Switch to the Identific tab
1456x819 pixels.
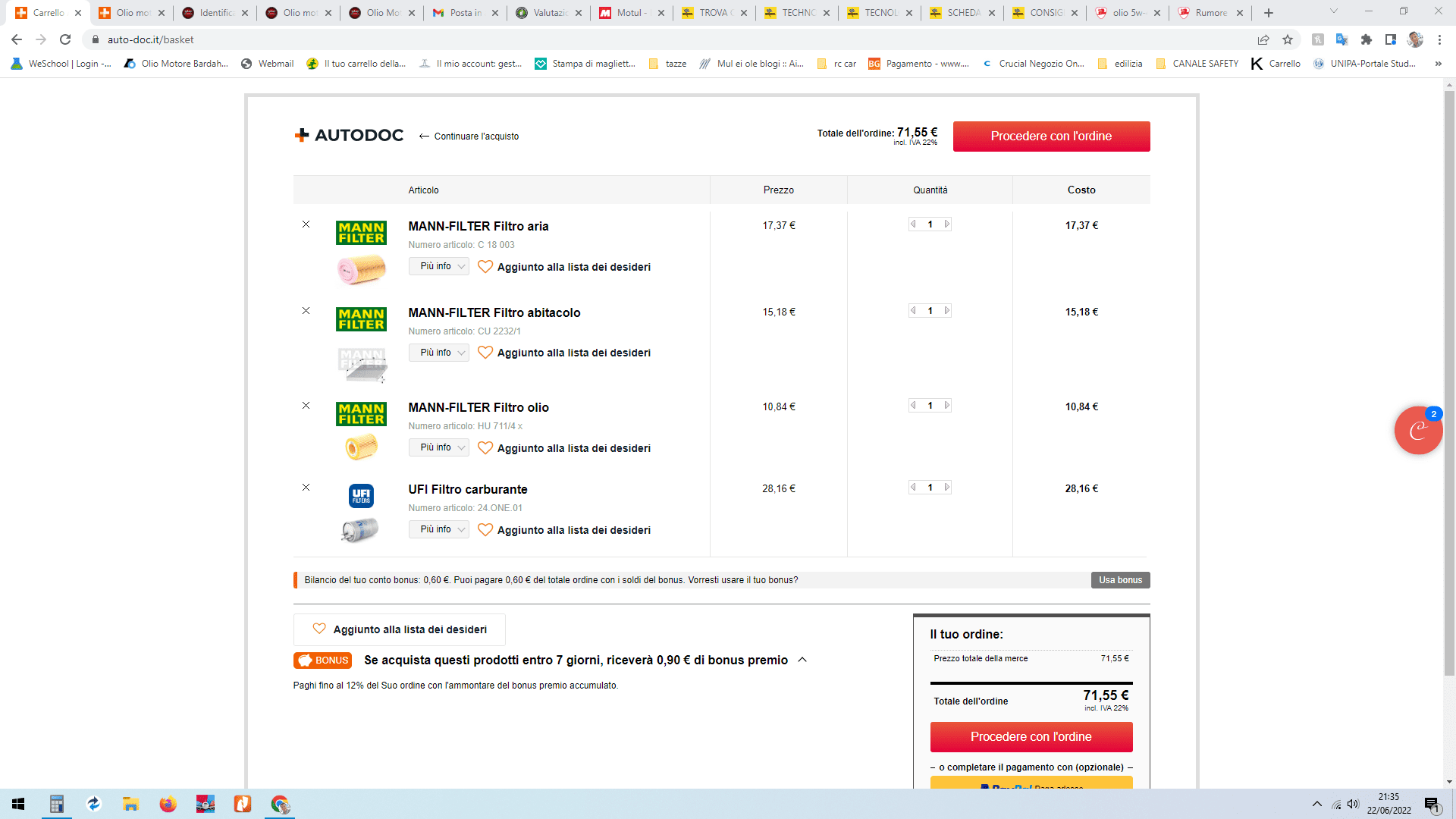(x=215, y=13)
